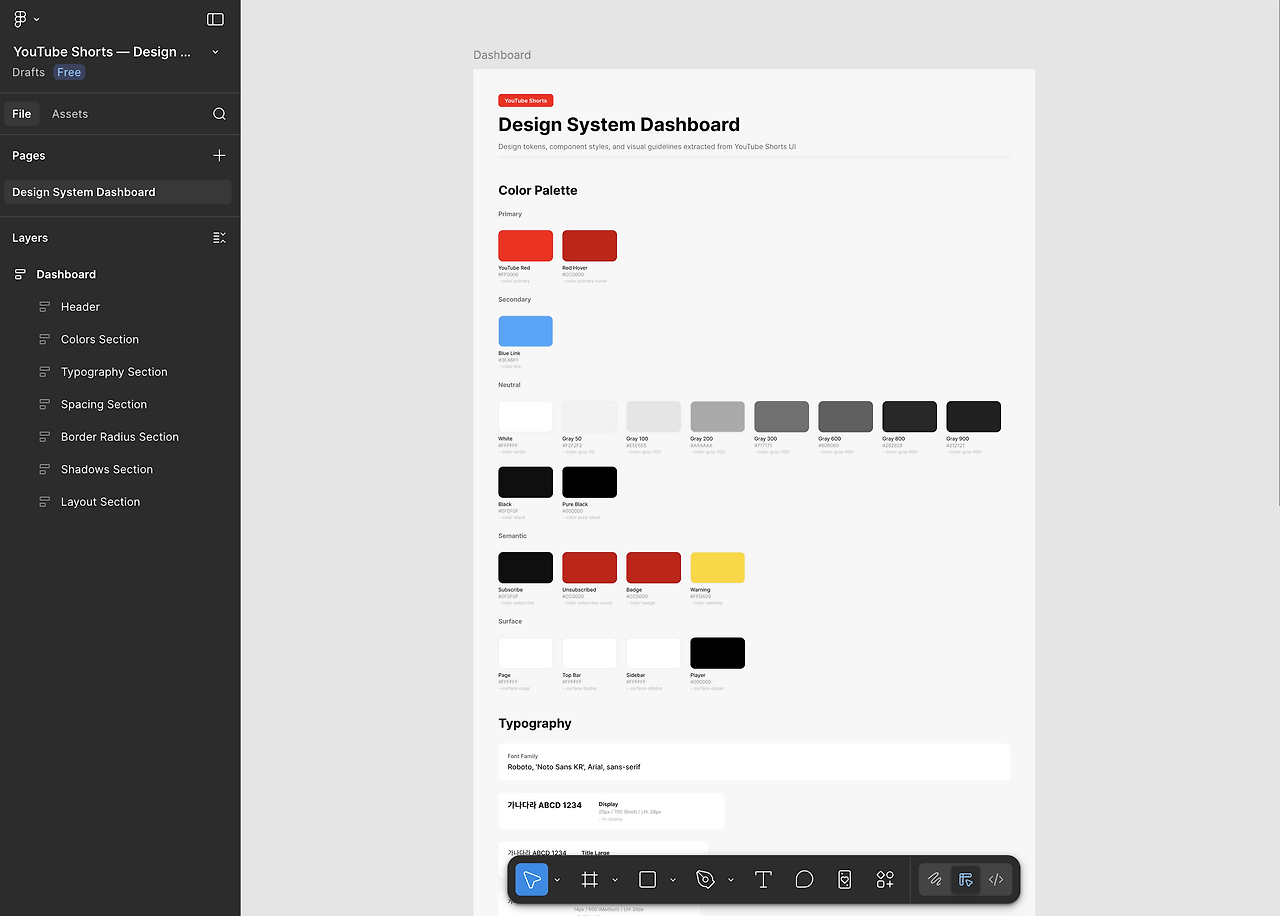Expand the Move tool options chevron
The width and height of the screenshot is (1280, 916).
pyautogui.click(x=557, y=880)
